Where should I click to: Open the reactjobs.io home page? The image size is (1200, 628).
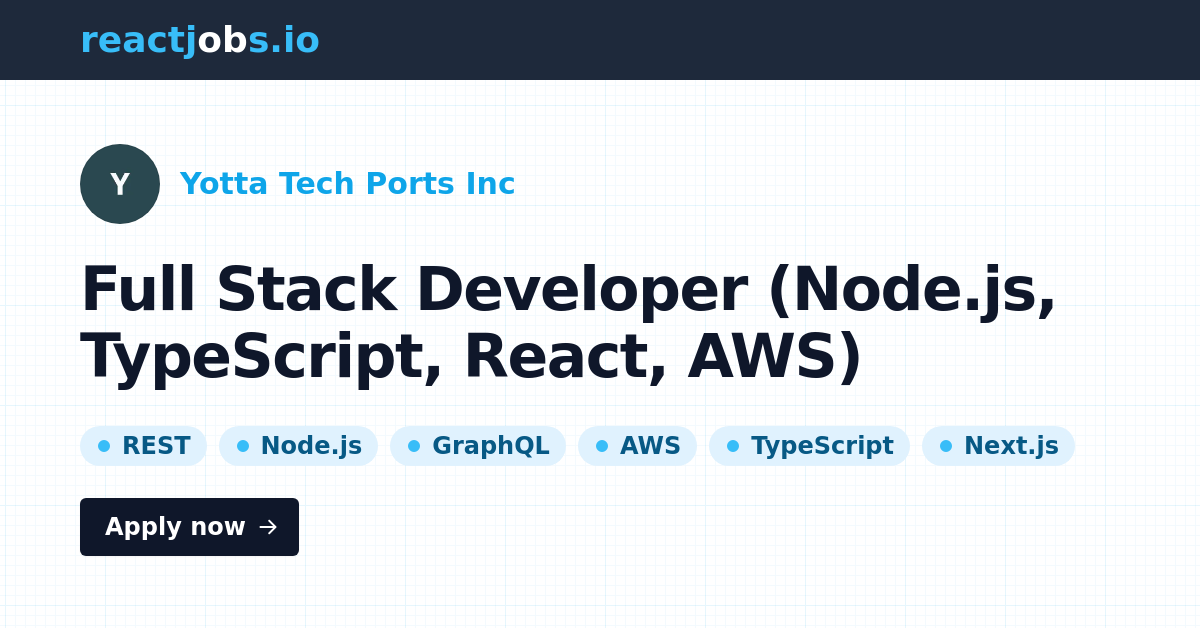(x=200, y=40)
